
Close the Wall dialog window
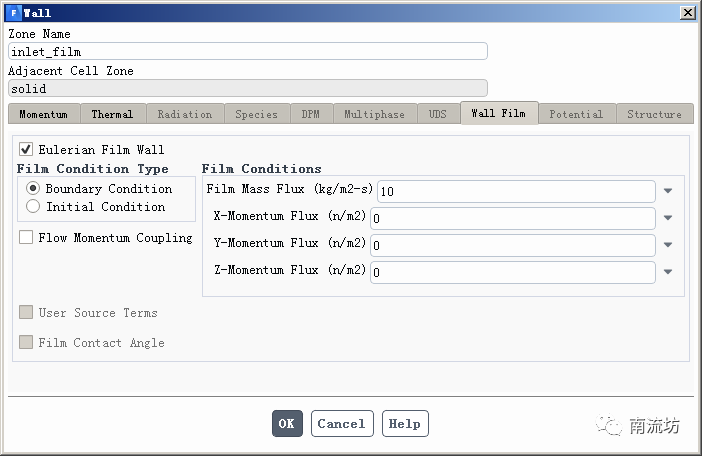(x=687, y=13)
